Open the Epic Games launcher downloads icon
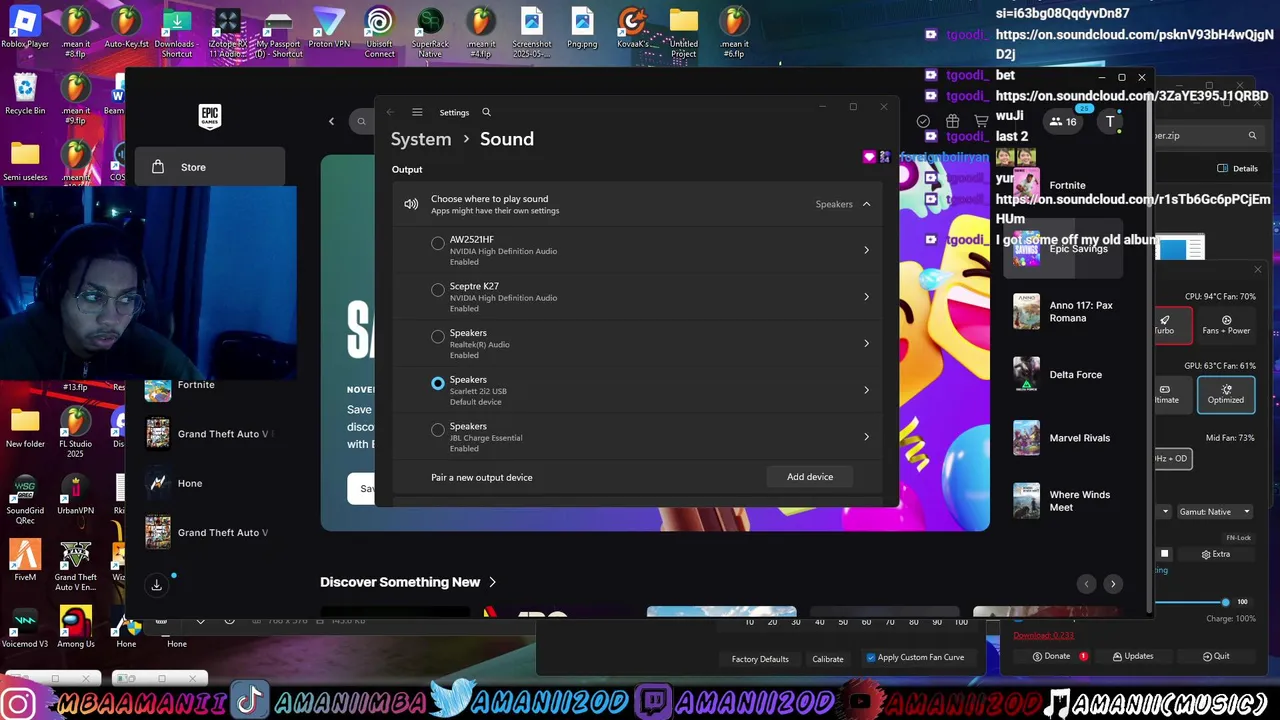Image resolution: width=1280 pixels, height=720 pixels. pyautogui.click(x=156, y=585)
